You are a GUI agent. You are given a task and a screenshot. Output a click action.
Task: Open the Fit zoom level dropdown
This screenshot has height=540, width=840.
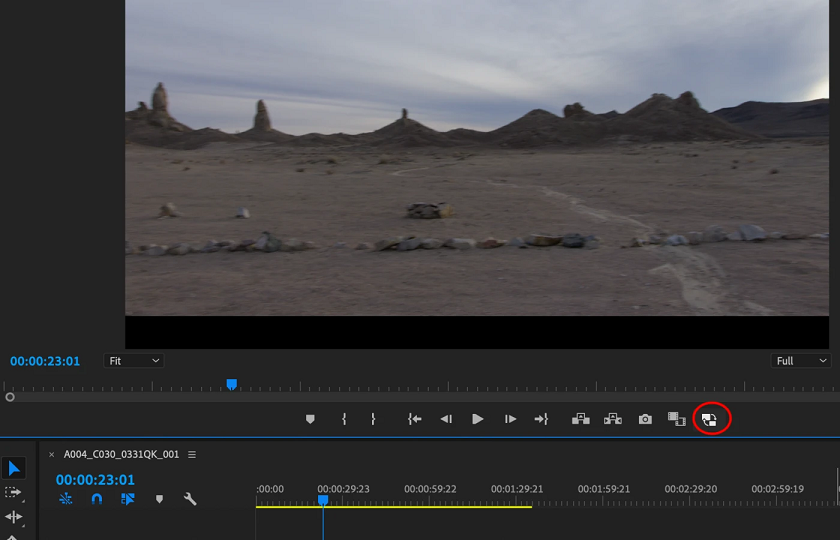pos(134,361)
